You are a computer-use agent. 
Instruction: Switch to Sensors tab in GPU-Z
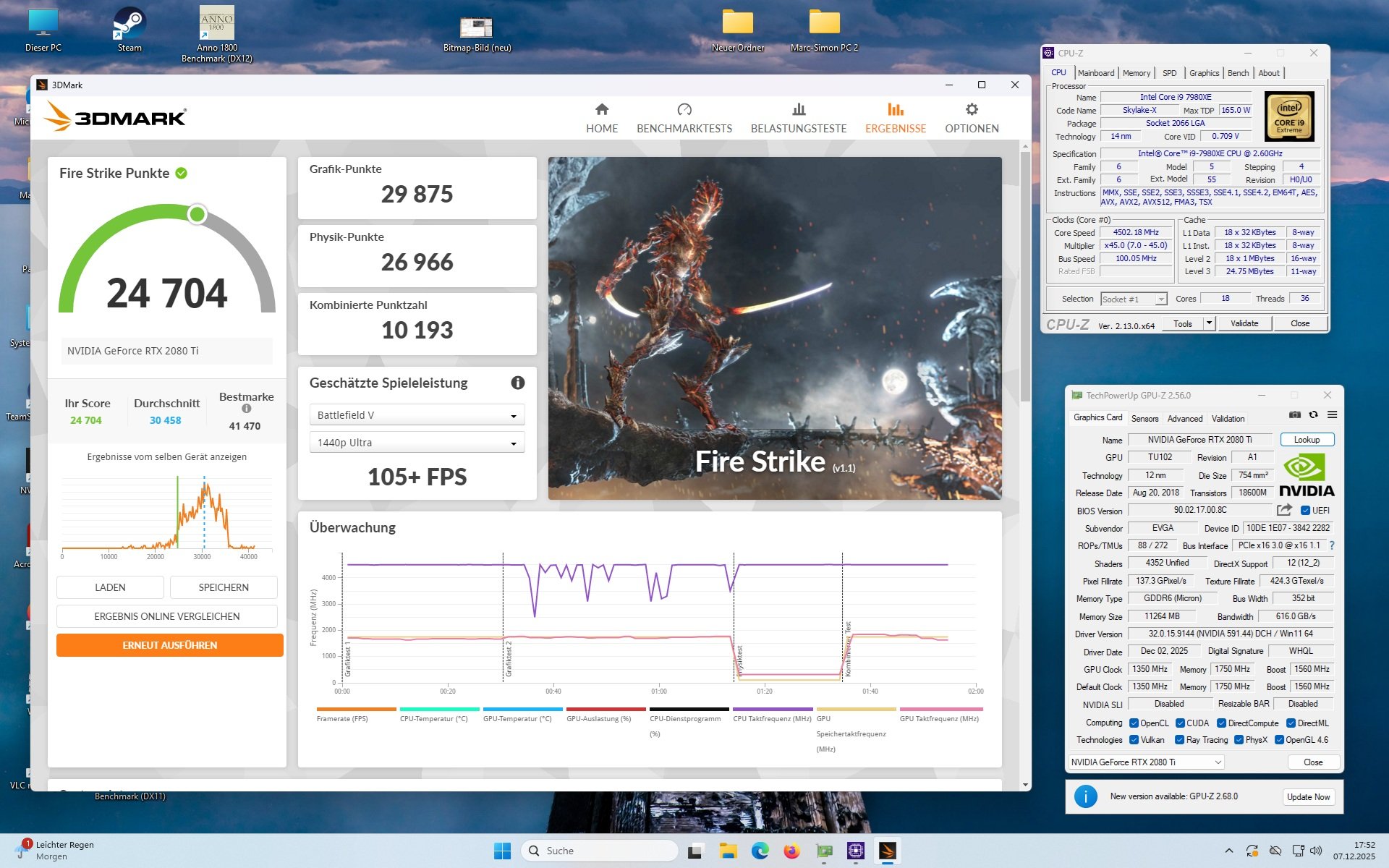pyautogui.click(x=1144, y=418)
